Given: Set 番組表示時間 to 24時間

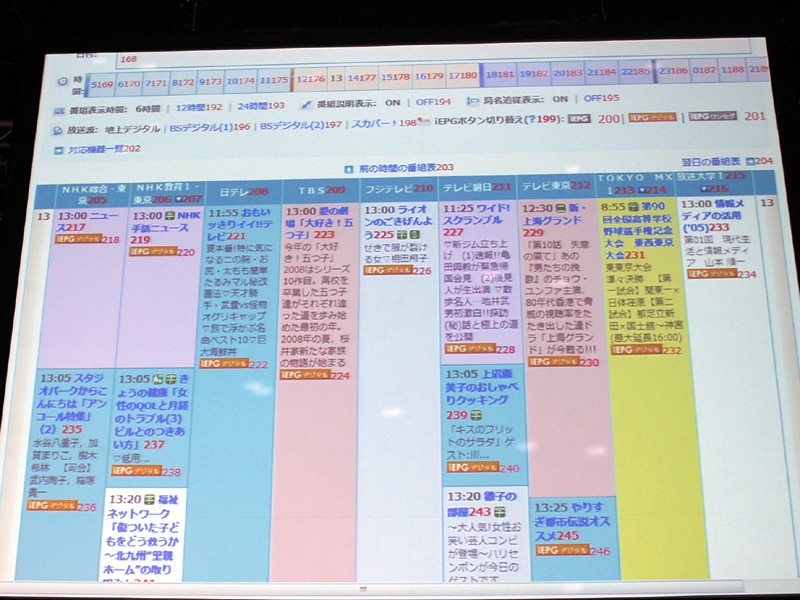Looking at the screenshot, I should click(253, 106).
